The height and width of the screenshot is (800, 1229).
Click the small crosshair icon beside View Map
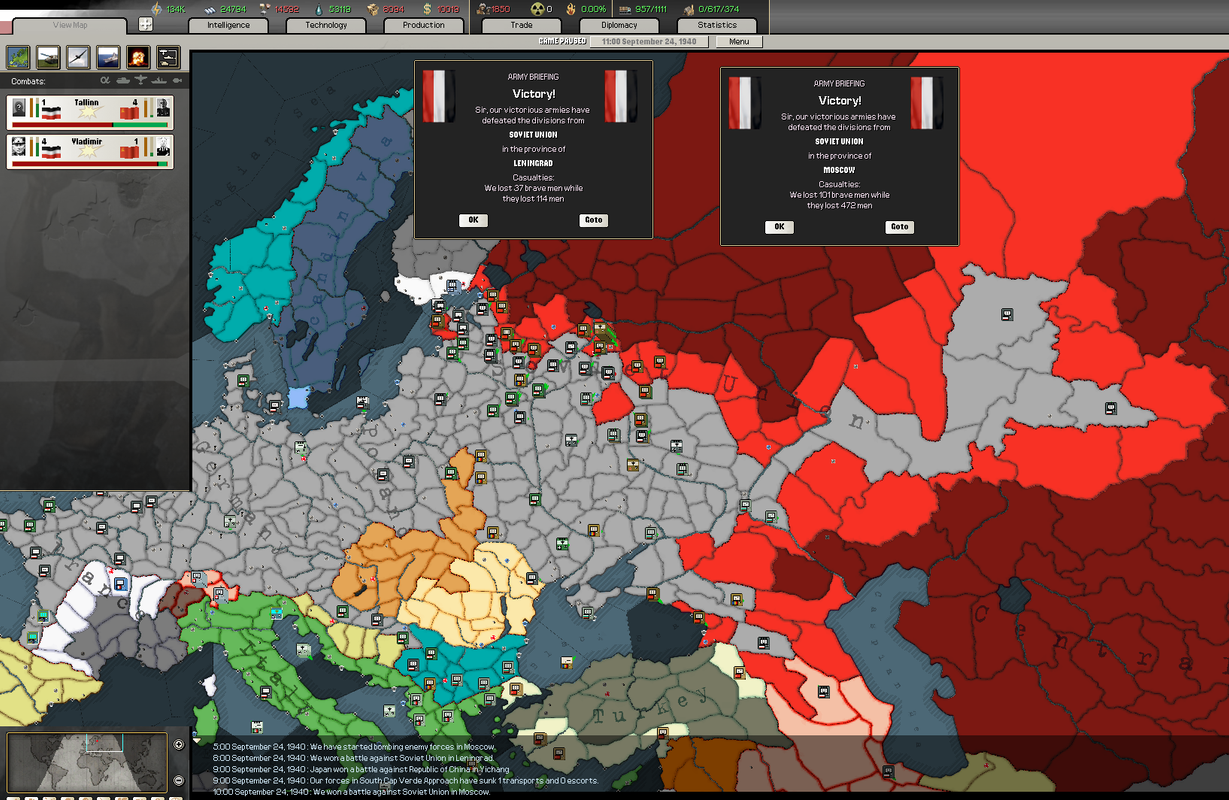tap(146, 24)
